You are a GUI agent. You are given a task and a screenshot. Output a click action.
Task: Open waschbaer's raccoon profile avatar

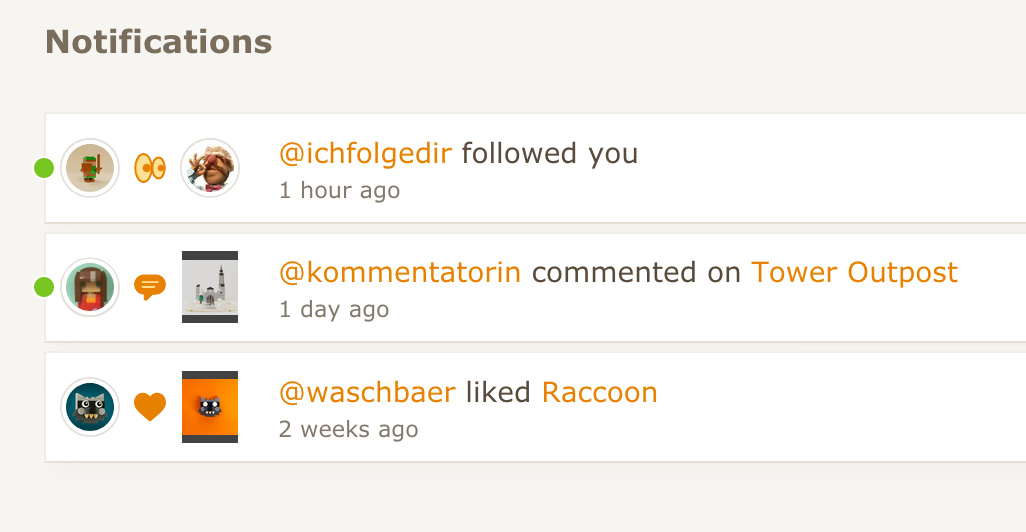click(90, 406)
